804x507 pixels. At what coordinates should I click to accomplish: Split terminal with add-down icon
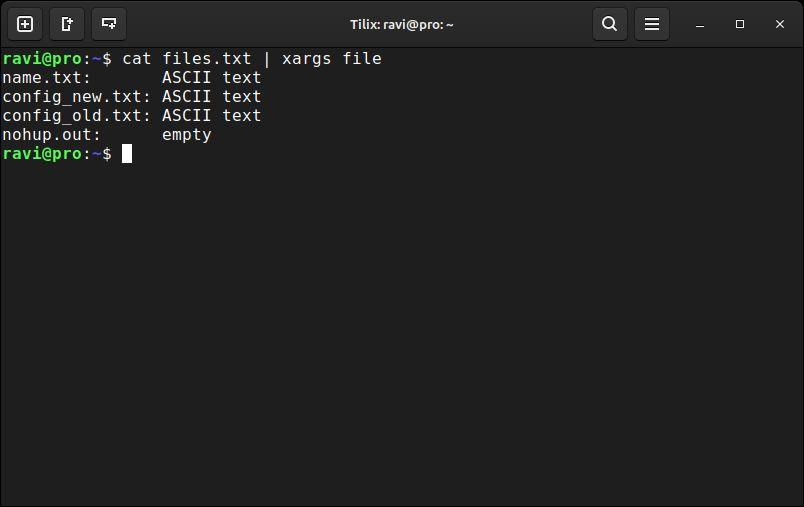tap(109, 24)
